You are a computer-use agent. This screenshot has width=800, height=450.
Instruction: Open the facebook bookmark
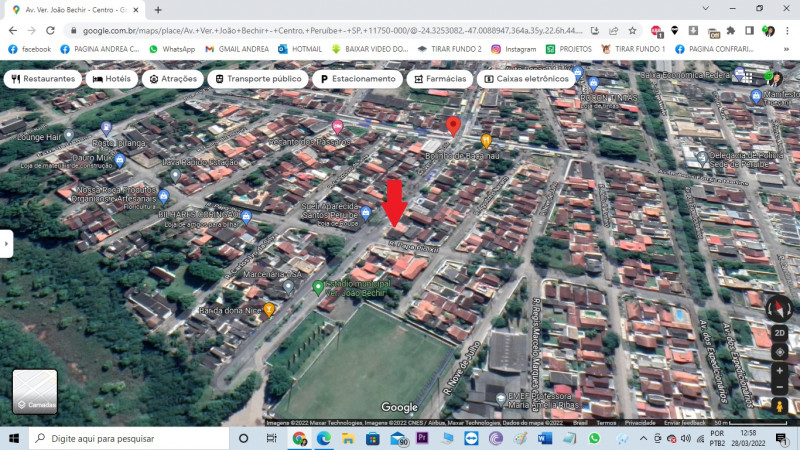coord(30,49)
